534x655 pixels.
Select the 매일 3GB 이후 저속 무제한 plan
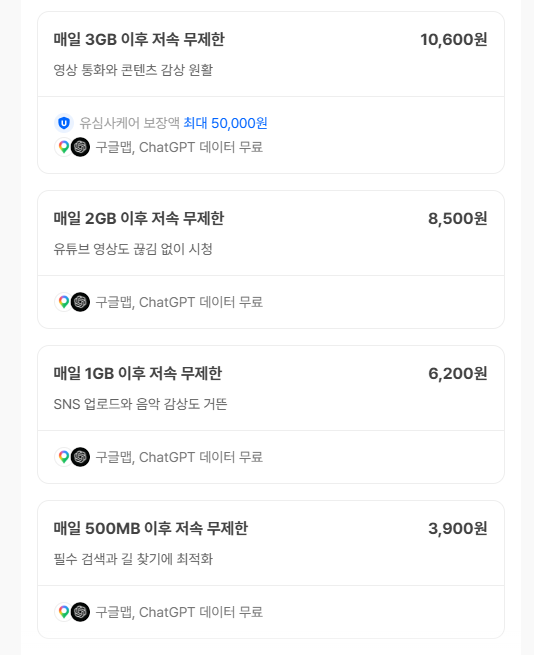pos(271,92)
